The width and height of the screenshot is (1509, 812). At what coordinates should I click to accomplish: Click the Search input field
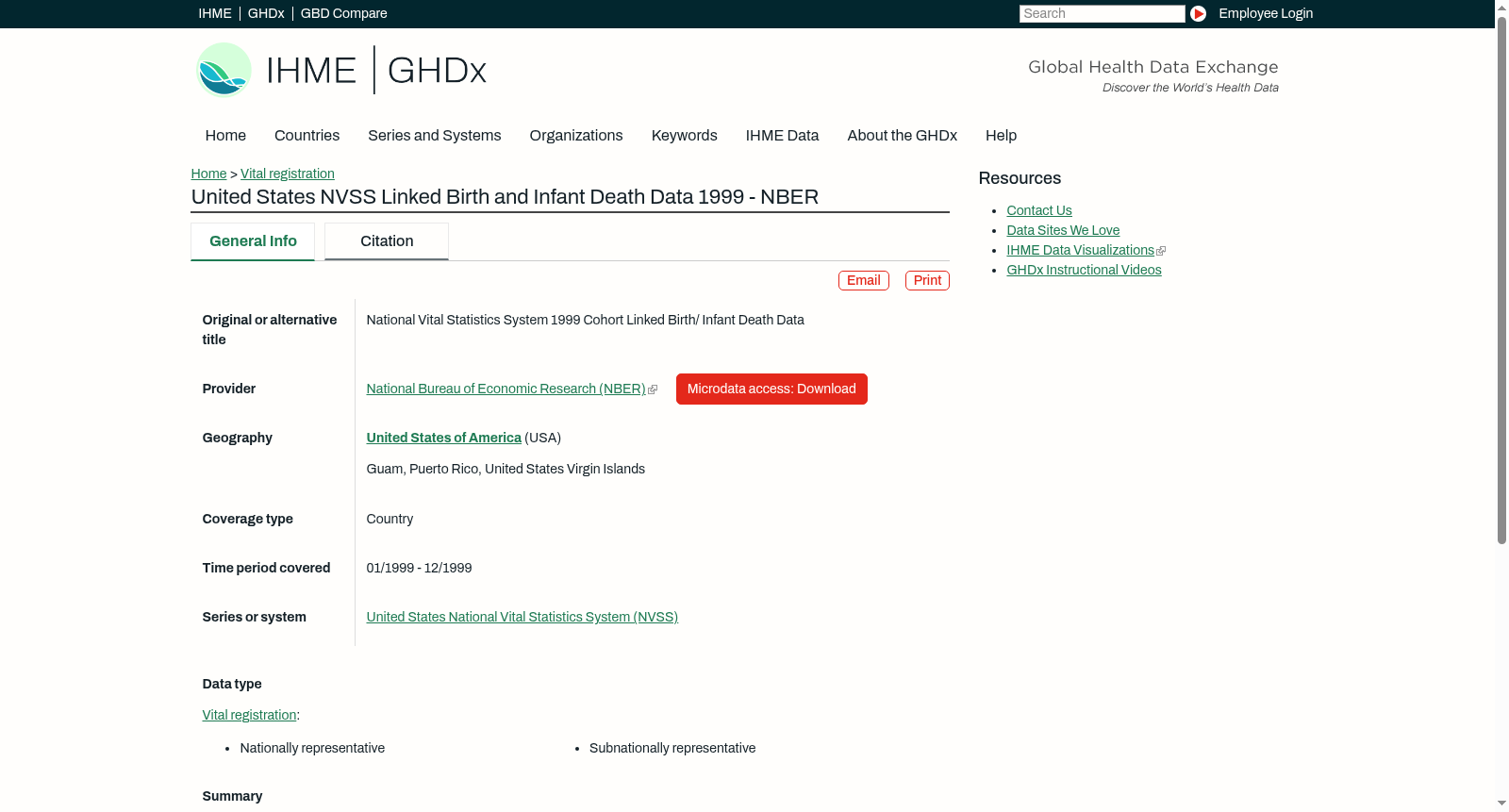(x=1102, y=13)
